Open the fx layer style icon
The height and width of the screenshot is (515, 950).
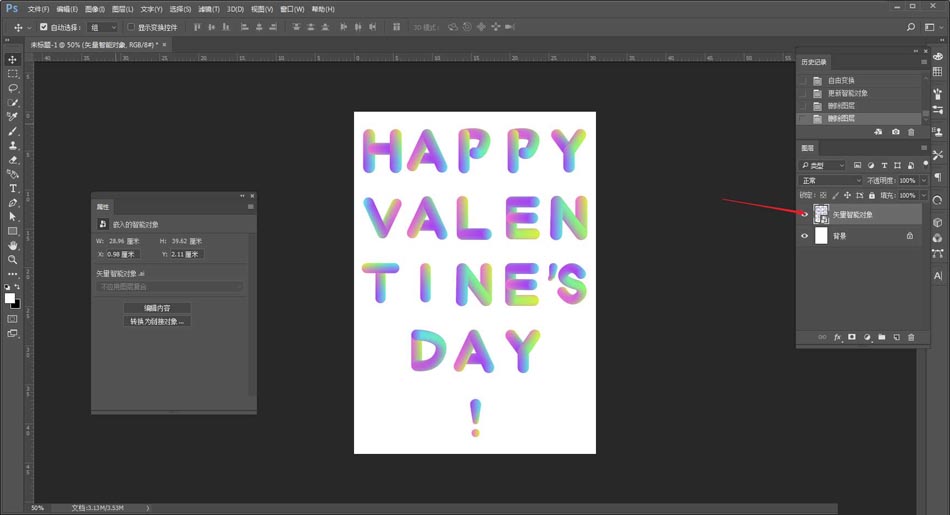tap(838, 338)
